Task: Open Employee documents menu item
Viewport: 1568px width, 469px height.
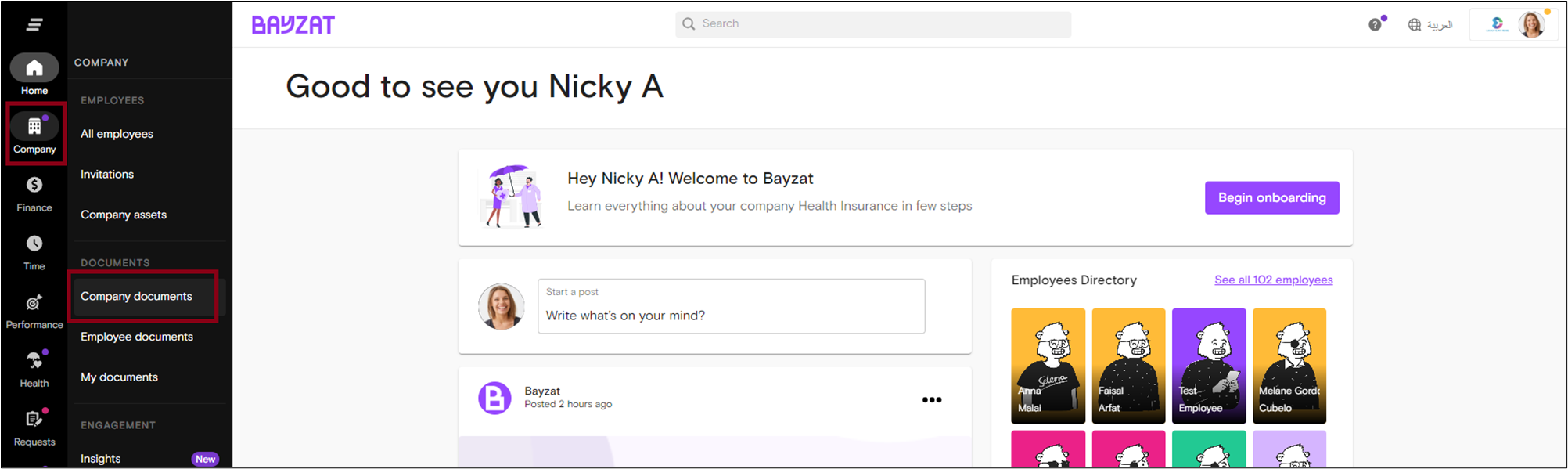Action: (x=137, y=337)
